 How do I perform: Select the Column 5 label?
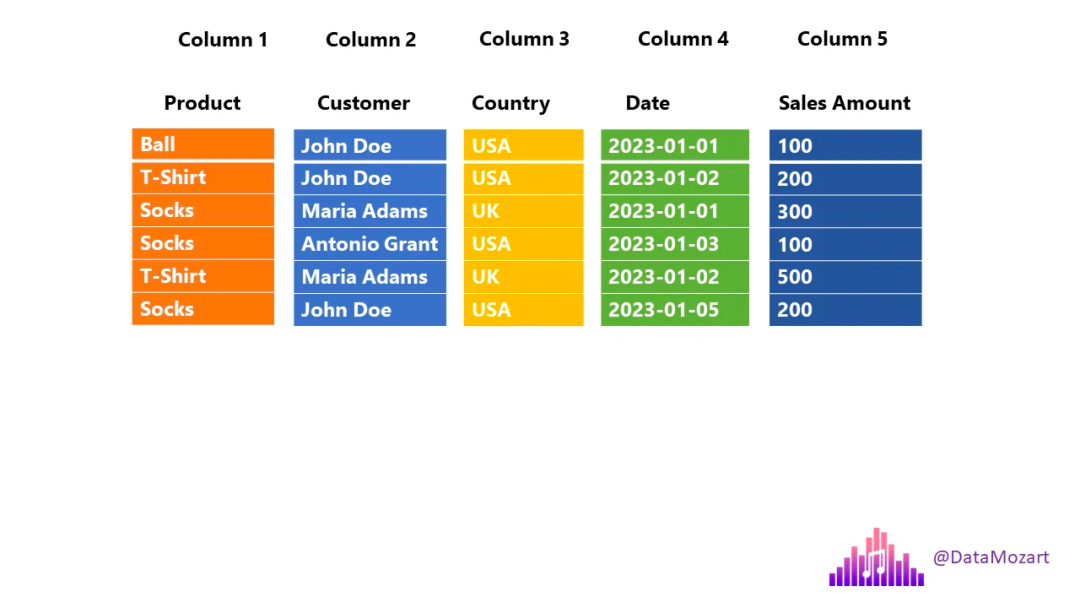tap(842, 39)
